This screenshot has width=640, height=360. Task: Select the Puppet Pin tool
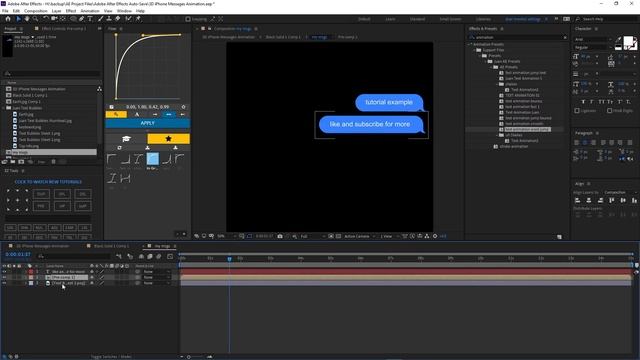(x=138, y=19)
